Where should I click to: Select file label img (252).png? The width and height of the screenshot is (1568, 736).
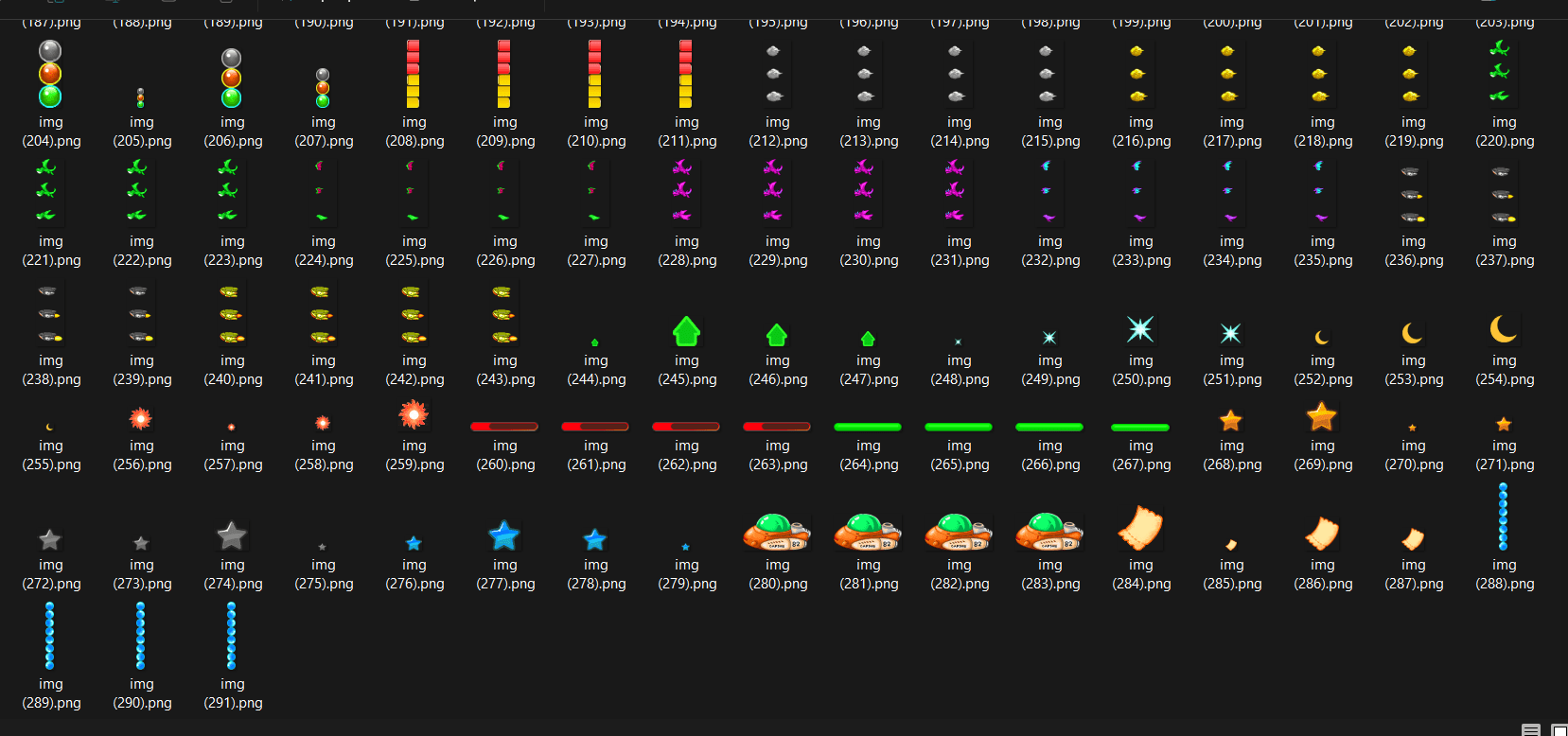point(1323,370)
